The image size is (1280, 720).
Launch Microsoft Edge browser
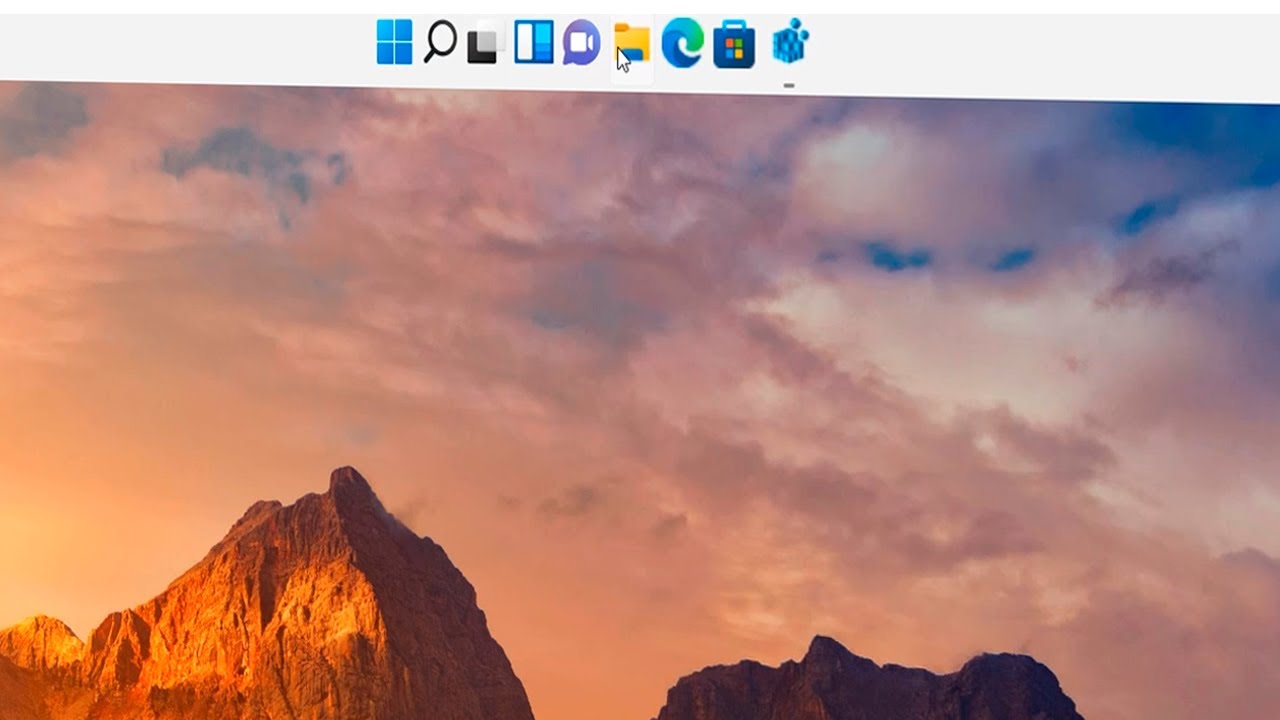click(x=682, y=43)
